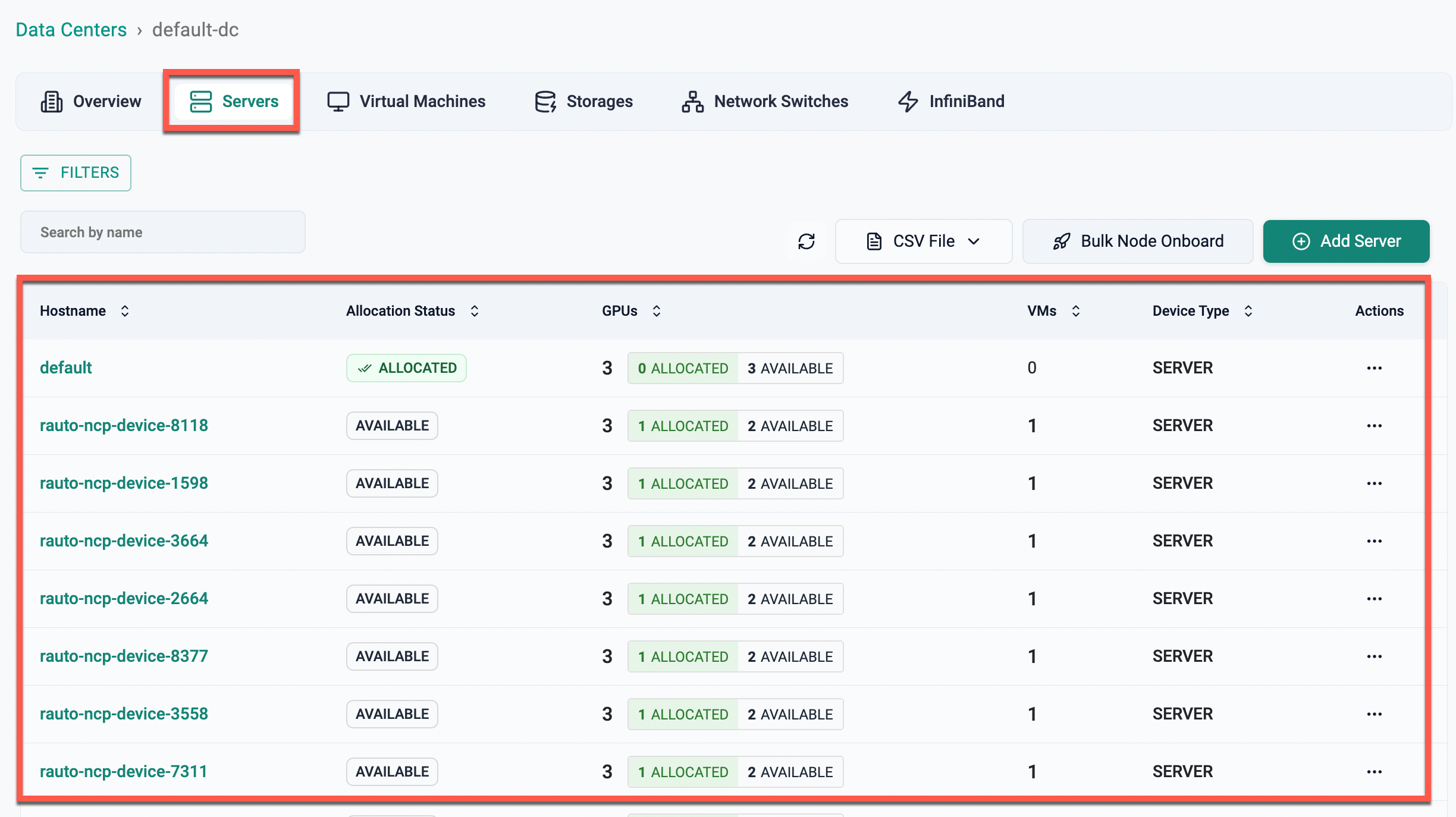Open rauto-ncp-device-1598 hostname link

point(124,483)
